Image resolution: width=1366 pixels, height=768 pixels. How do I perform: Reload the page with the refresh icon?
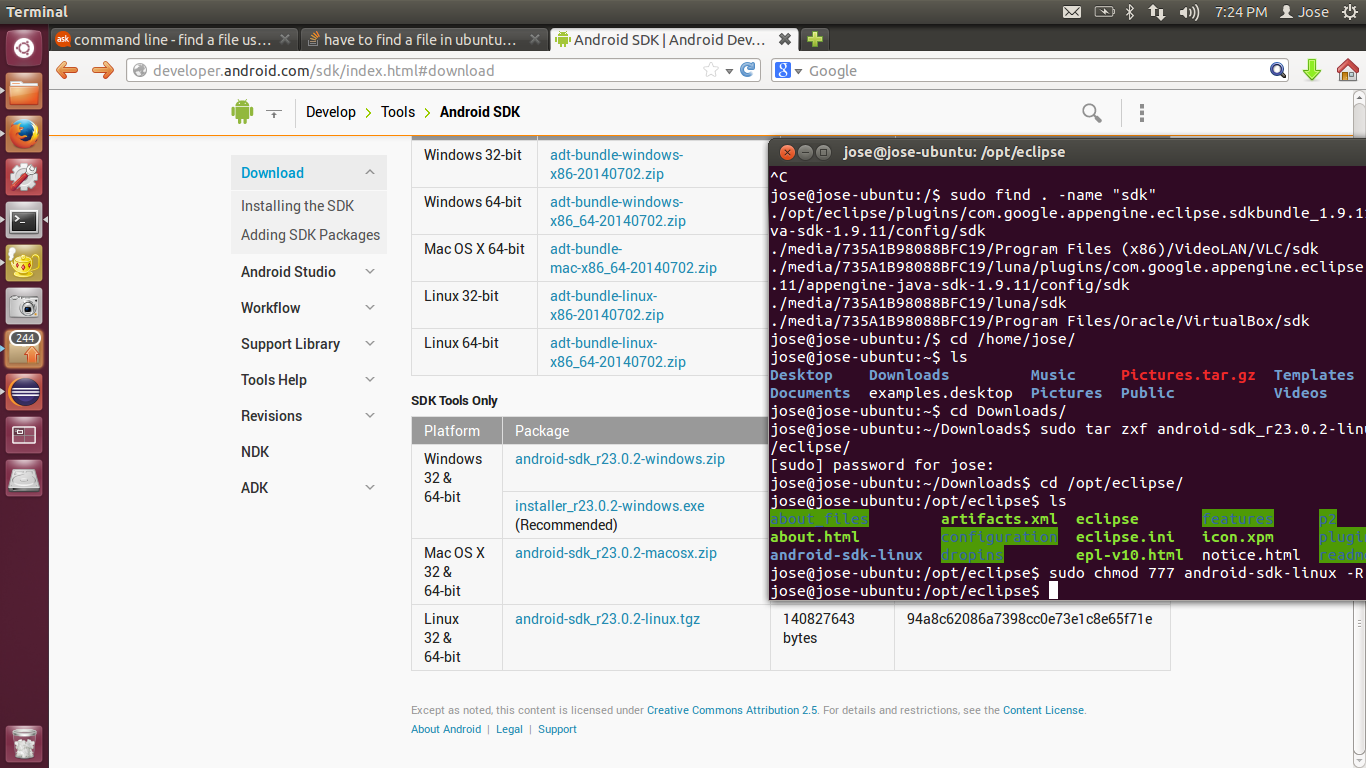(x=748, y=70)
